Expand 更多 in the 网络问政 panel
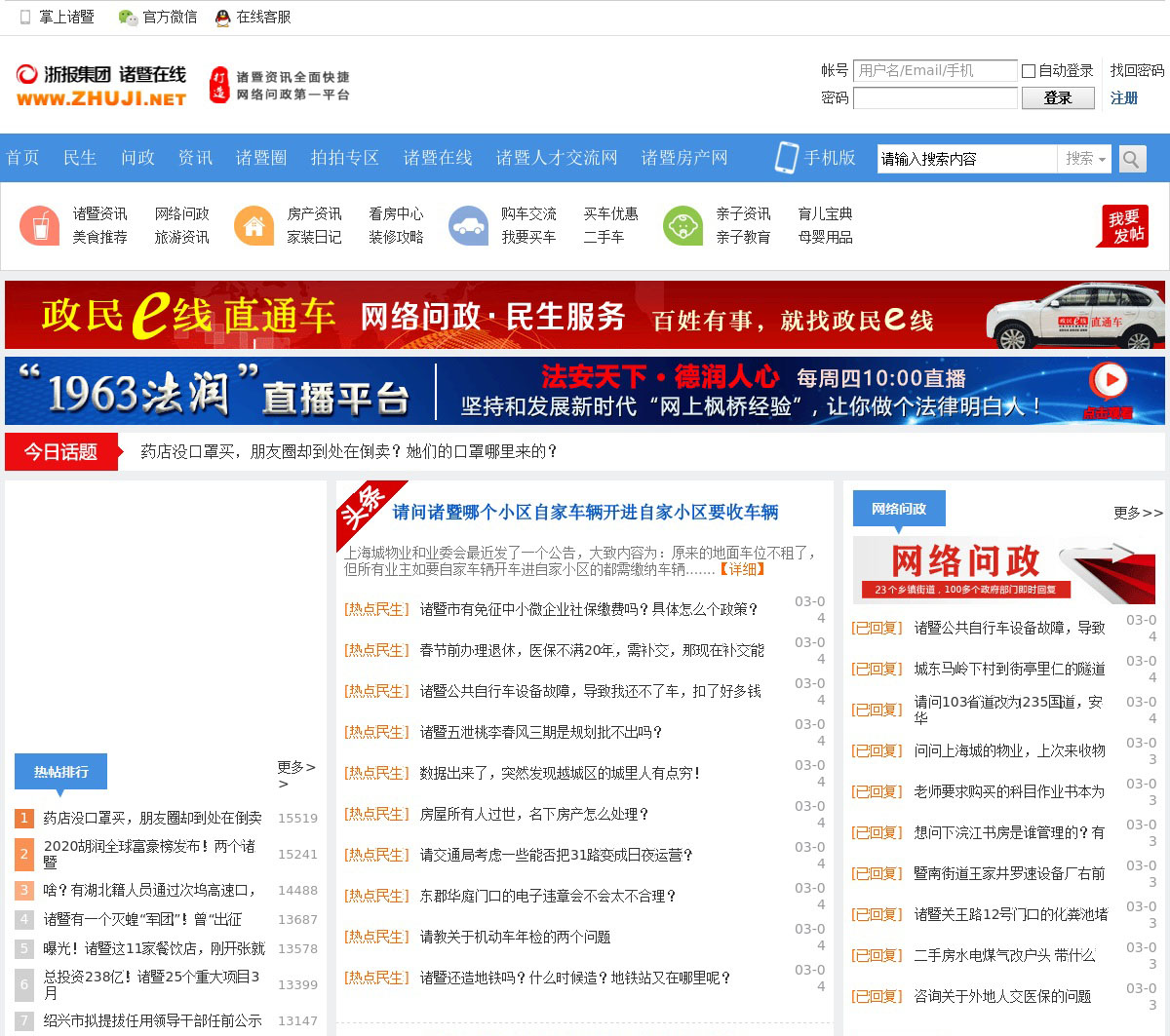 coord(1138,513)
